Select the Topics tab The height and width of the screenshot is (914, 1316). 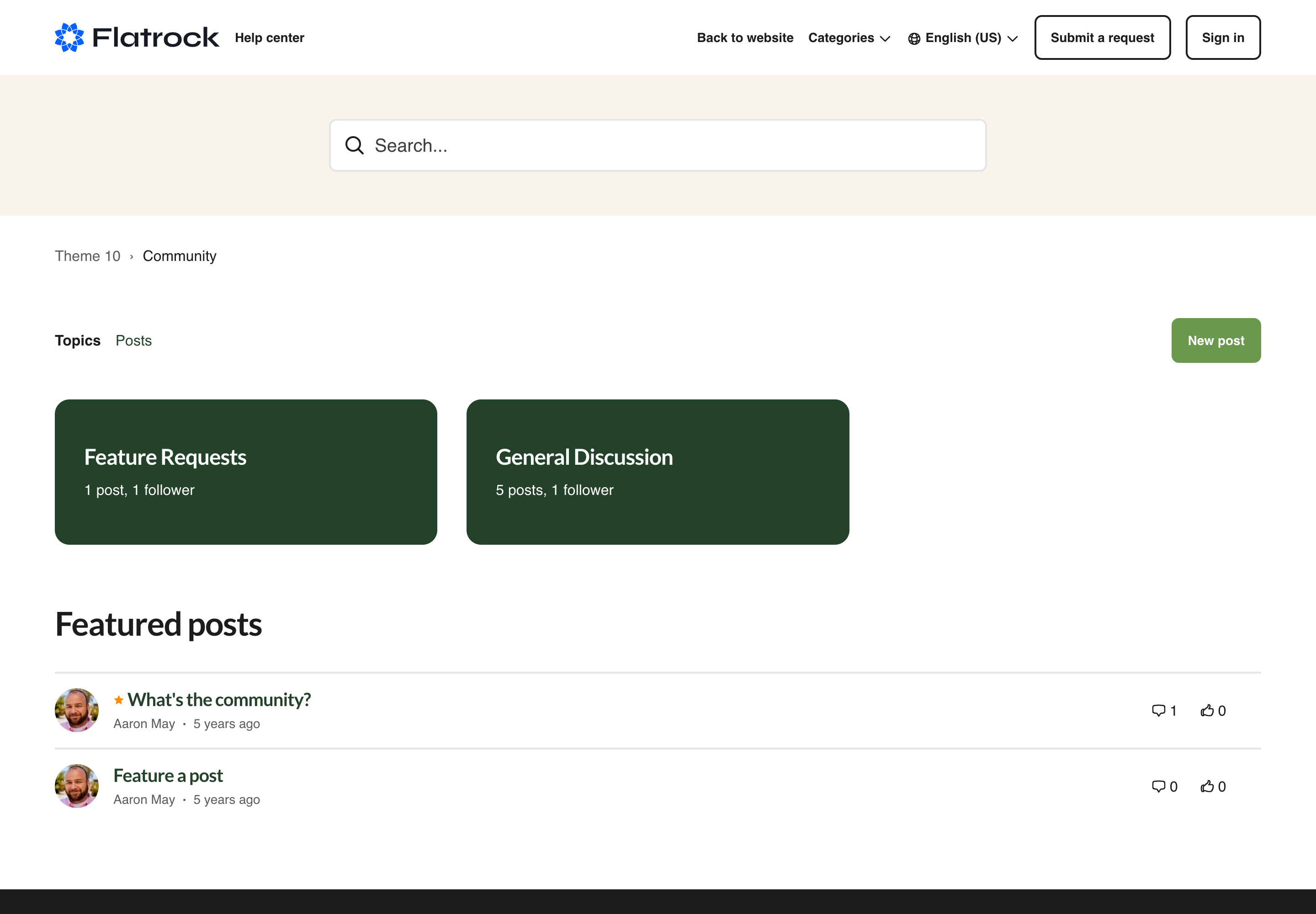(x=77, y=341)
